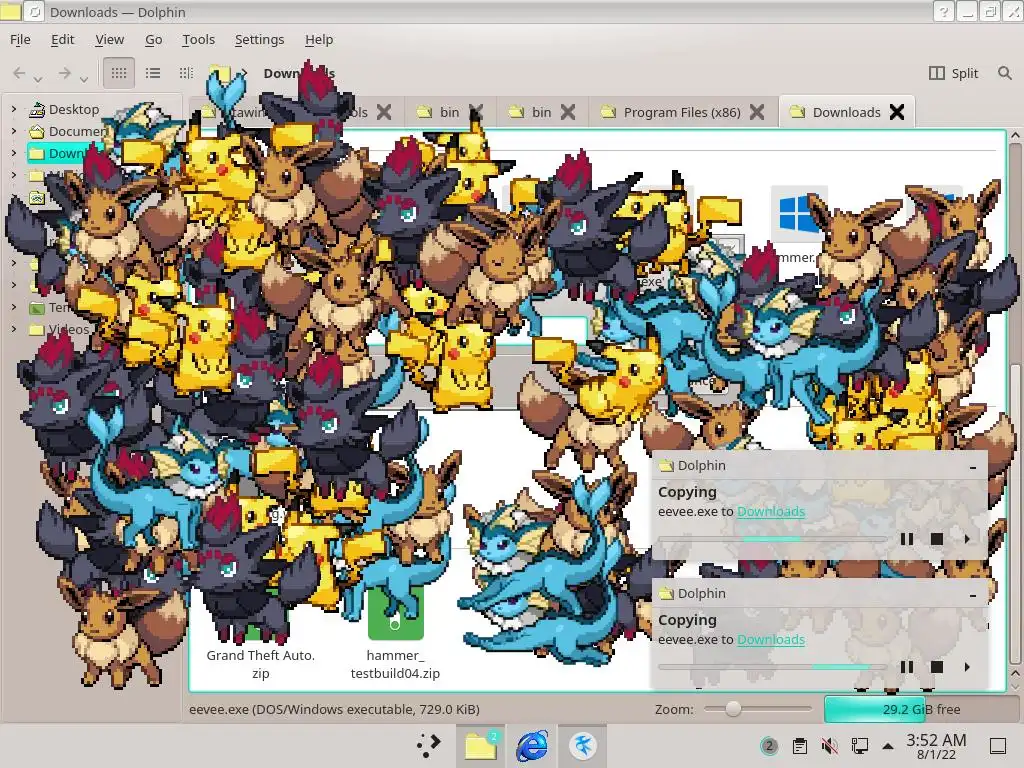Select Documents in the folders panel
This screenshot has height=768, width=1024.
(68, 131)
